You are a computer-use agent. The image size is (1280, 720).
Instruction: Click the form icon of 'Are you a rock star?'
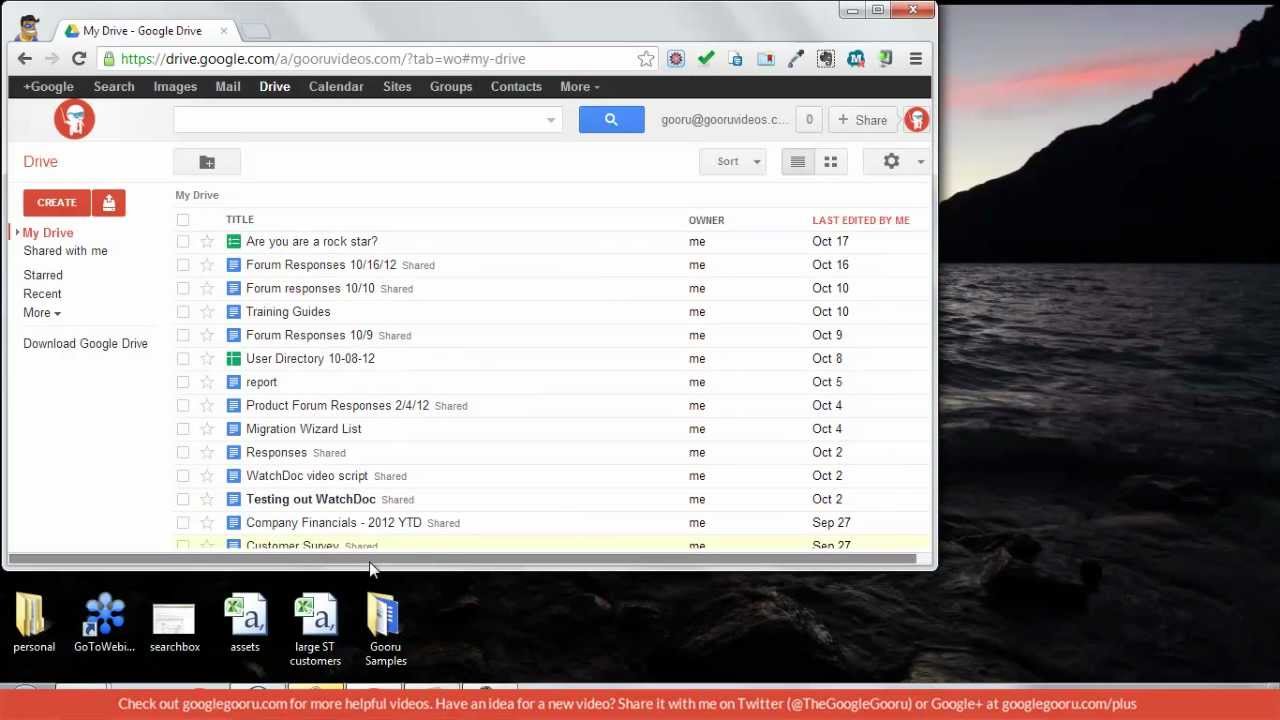point(233,241)
